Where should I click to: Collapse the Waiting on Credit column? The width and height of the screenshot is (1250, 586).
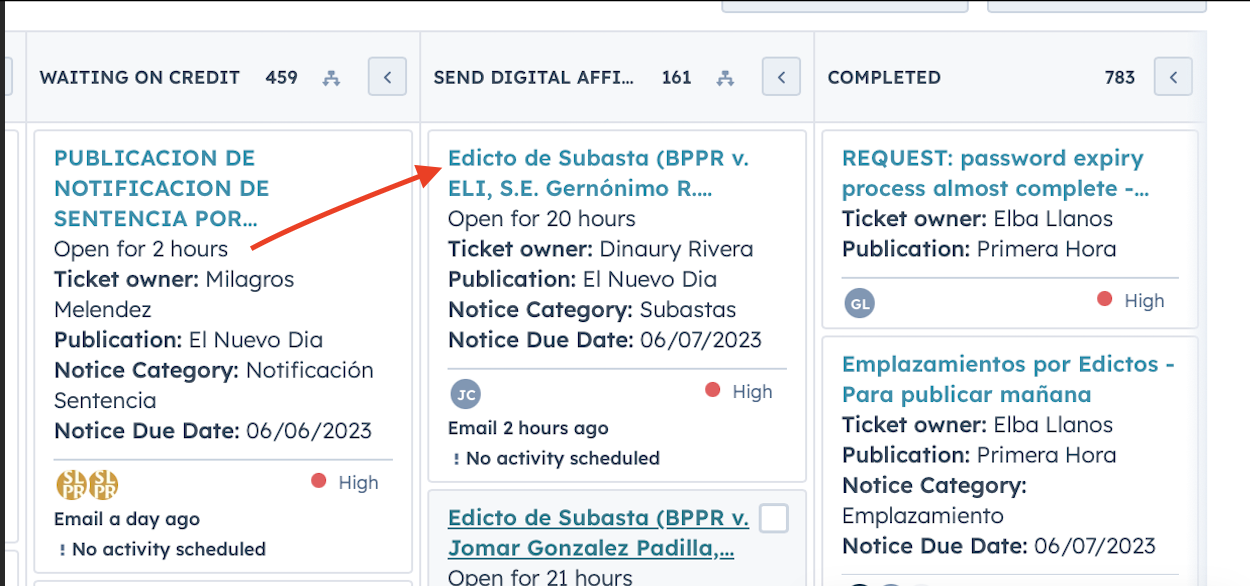pyautogui.click(x=387, y=77)
